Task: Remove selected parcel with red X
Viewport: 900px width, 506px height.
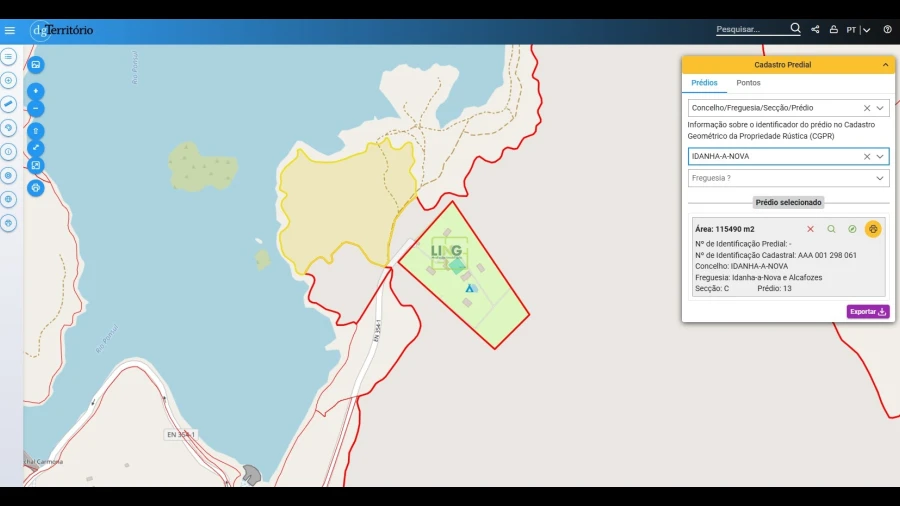Action: 810,229
